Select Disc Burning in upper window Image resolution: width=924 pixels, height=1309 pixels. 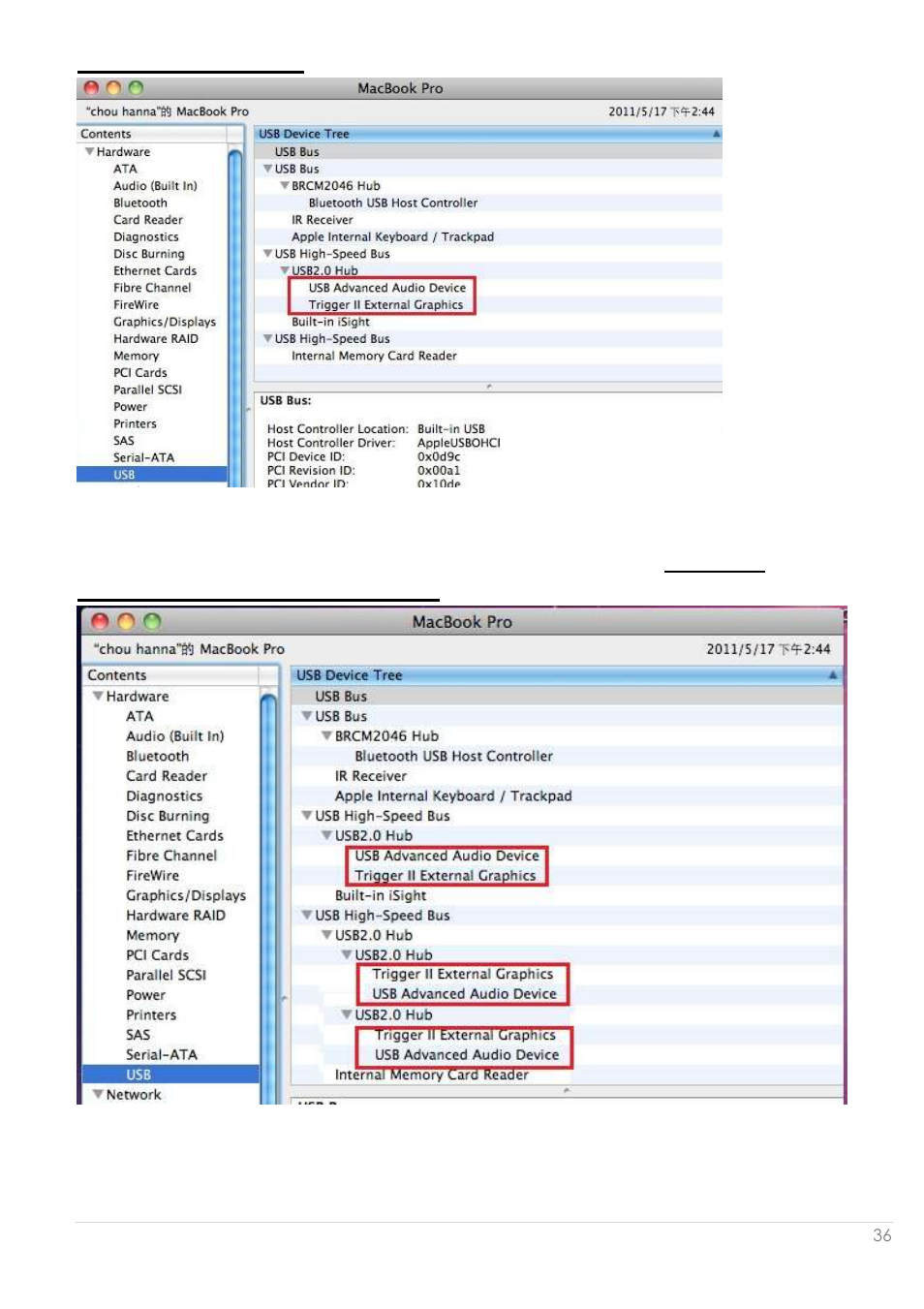click(x=149, y=254)
